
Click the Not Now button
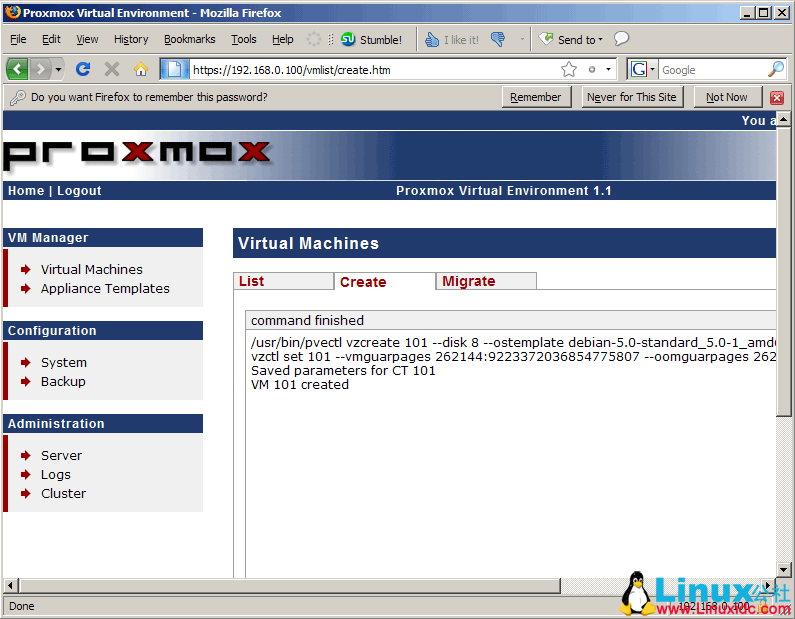pyautogui.click(x=727, y=97)
